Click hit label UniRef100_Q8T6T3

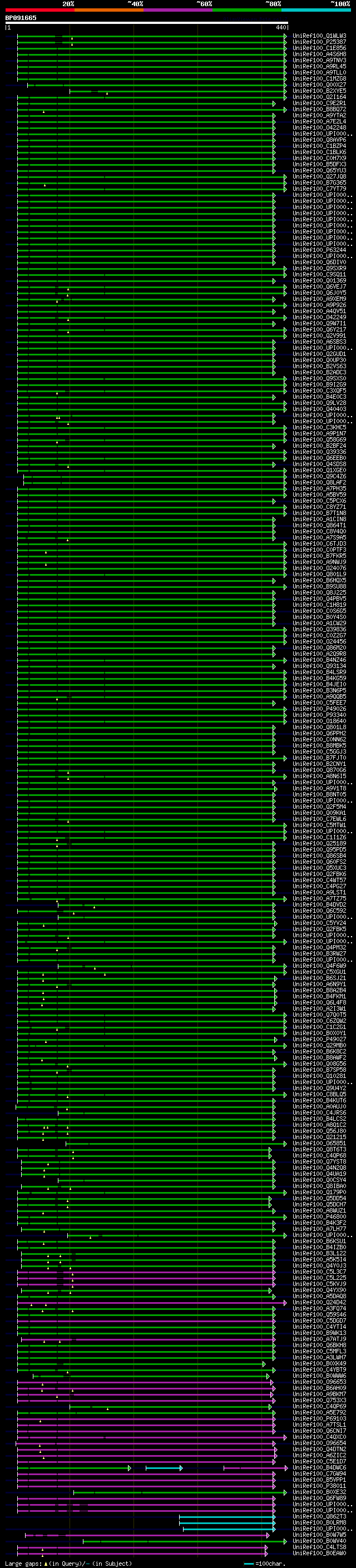point(319,1150)
